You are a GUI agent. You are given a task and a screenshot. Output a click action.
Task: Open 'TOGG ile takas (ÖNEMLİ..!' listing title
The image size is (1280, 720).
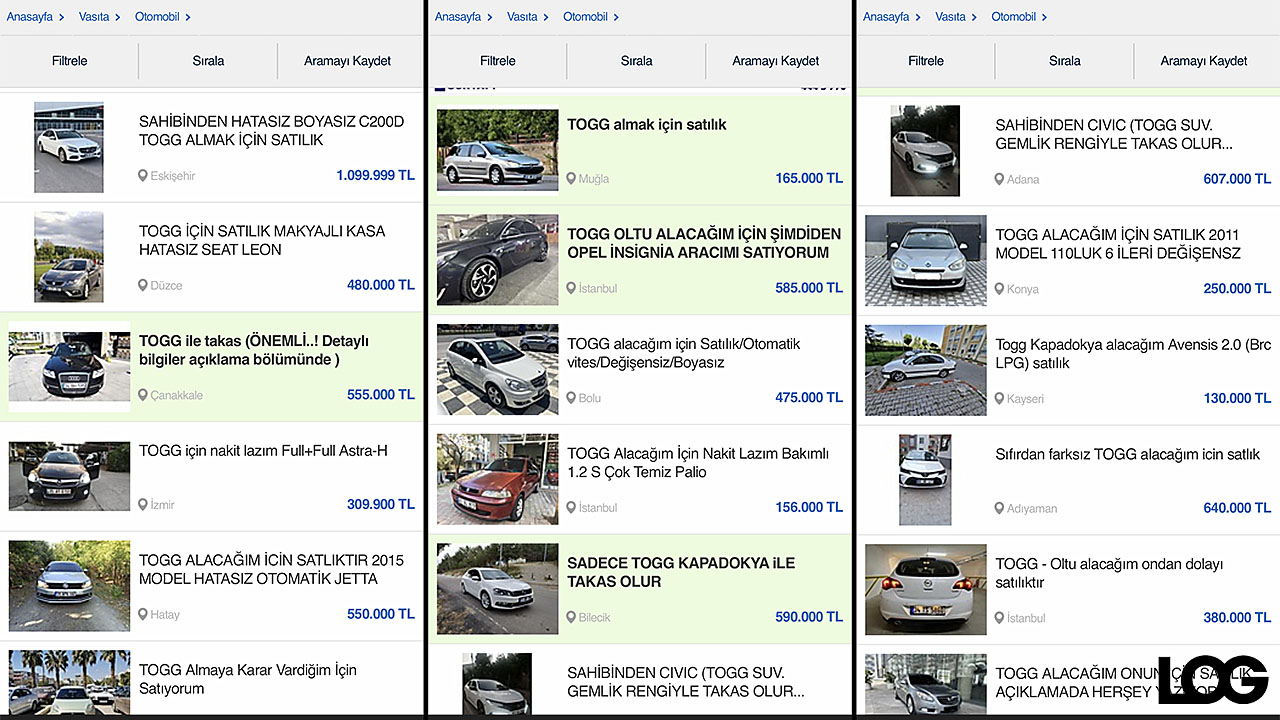(x=254, y=350)
